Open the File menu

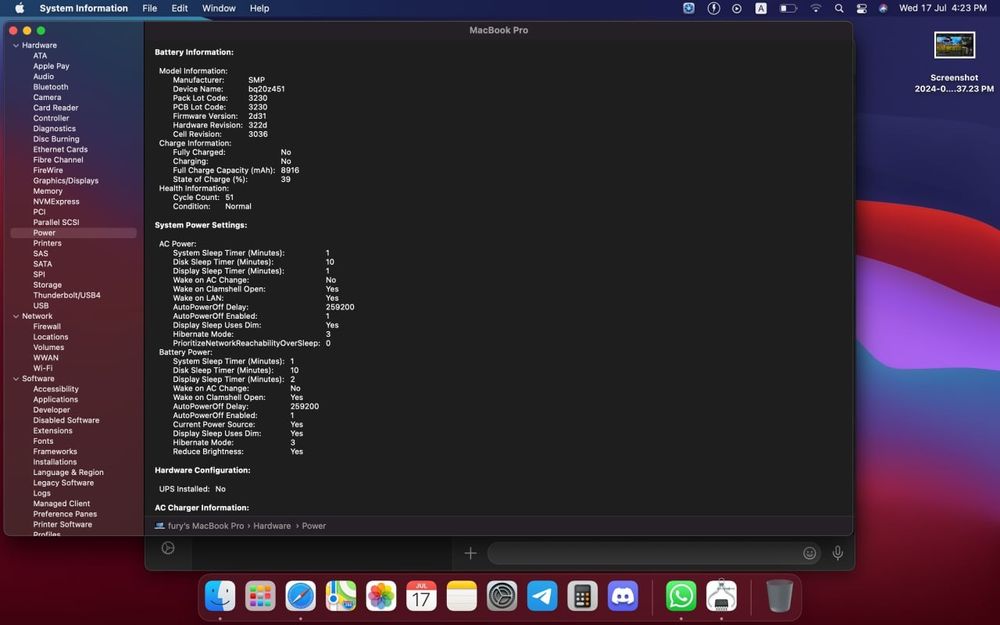[150, 8]
